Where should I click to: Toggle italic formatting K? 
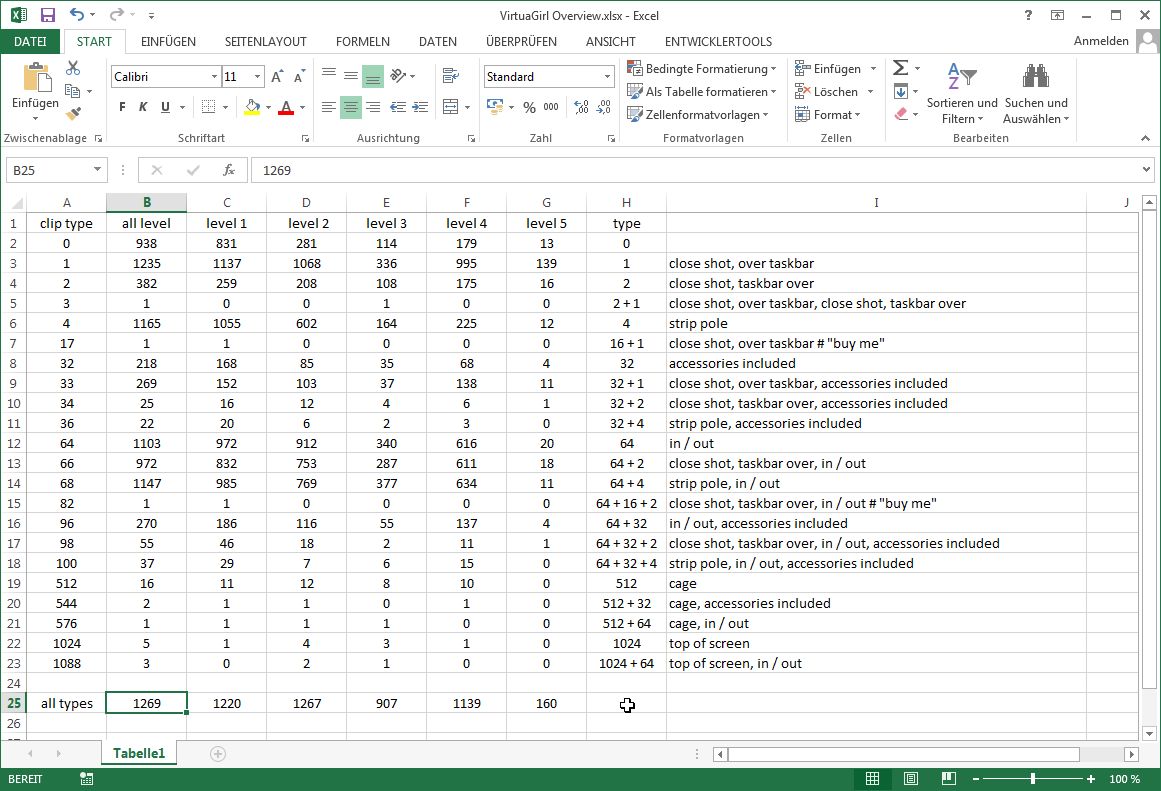(x=143, y=107)
